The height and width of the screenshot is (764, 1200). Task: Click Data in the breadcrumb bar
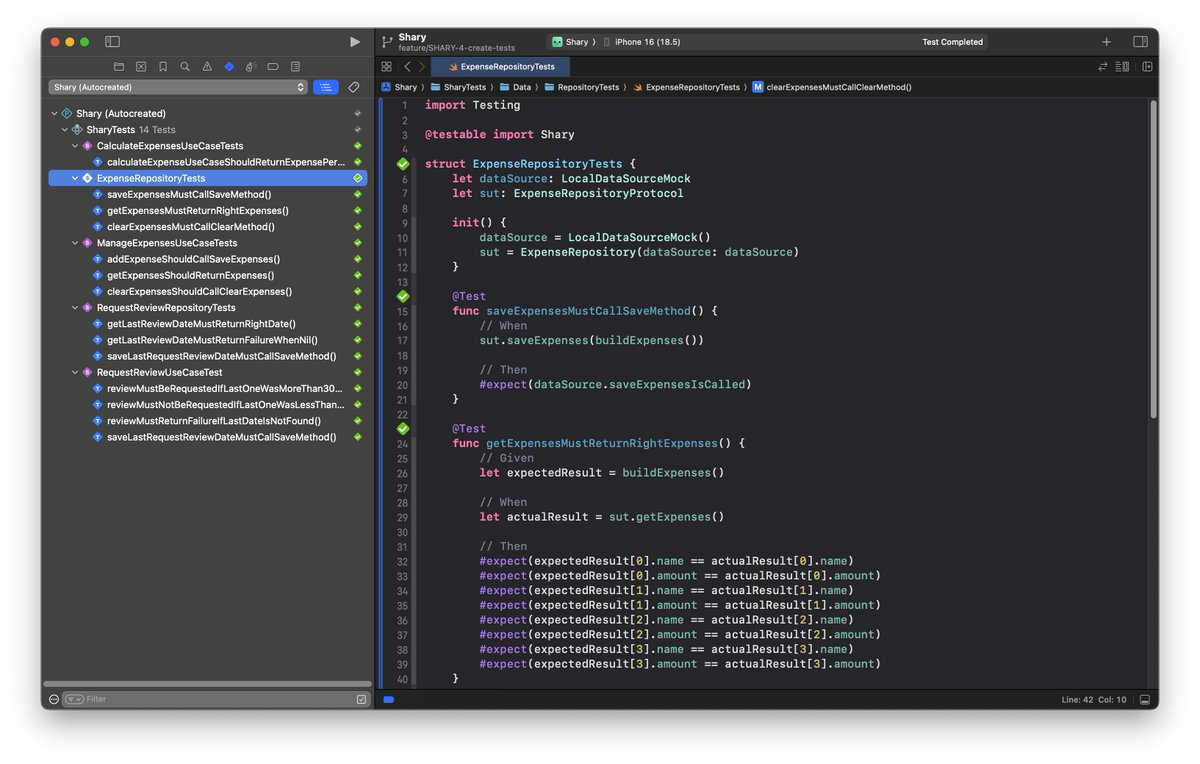(x=515, y=87)
